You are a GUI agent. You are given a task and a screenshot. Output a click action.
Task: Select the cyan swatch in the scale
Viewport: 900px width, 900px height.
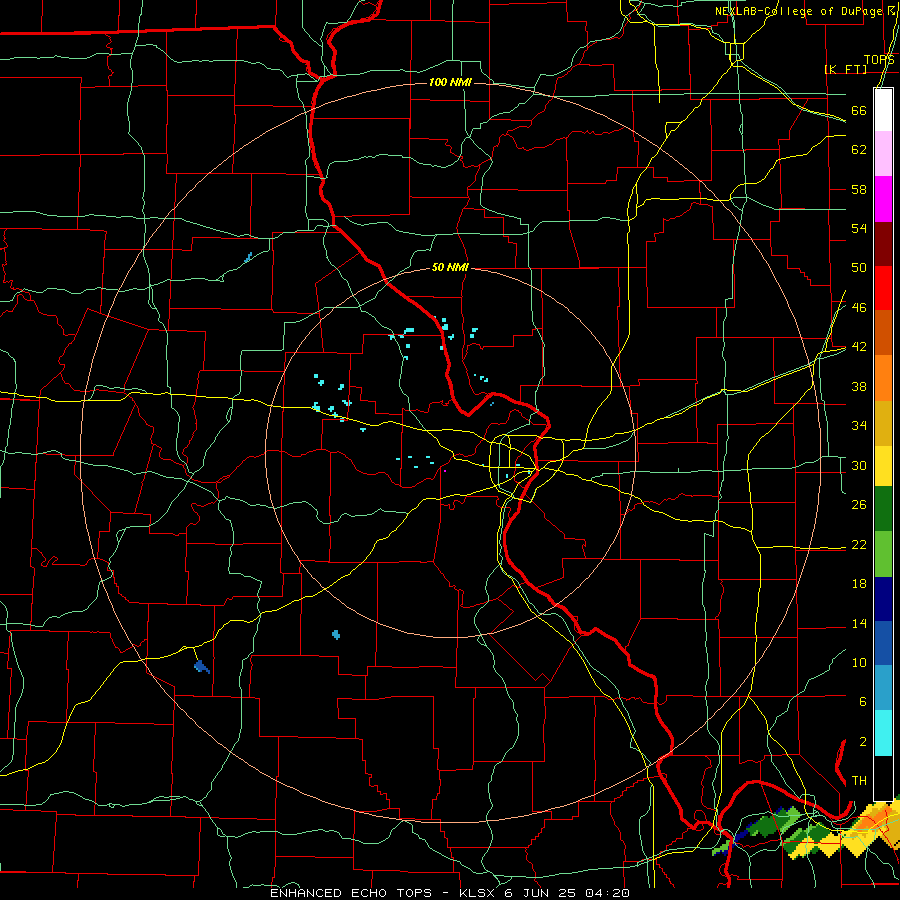883,733
